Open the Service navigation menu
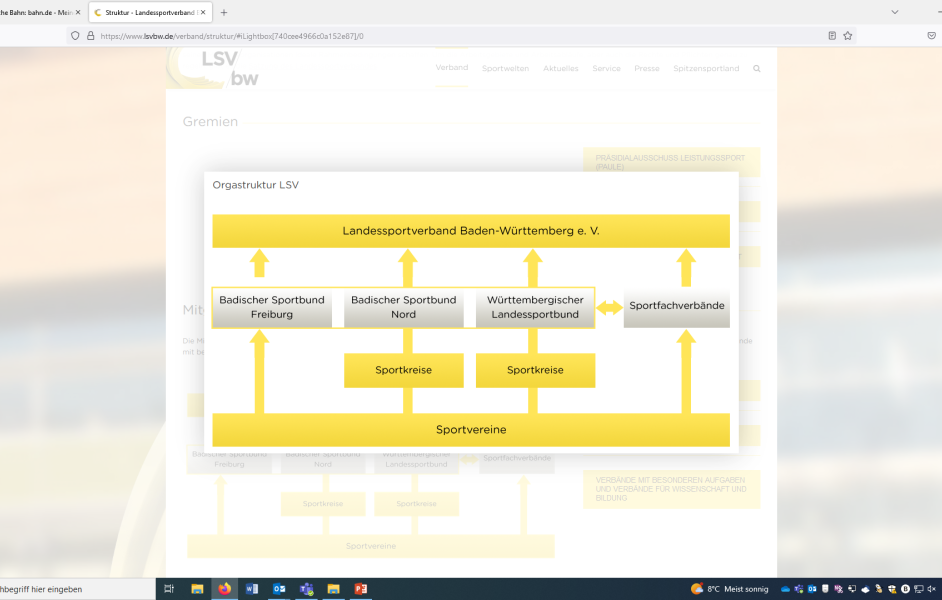 (x=606, y=68)
